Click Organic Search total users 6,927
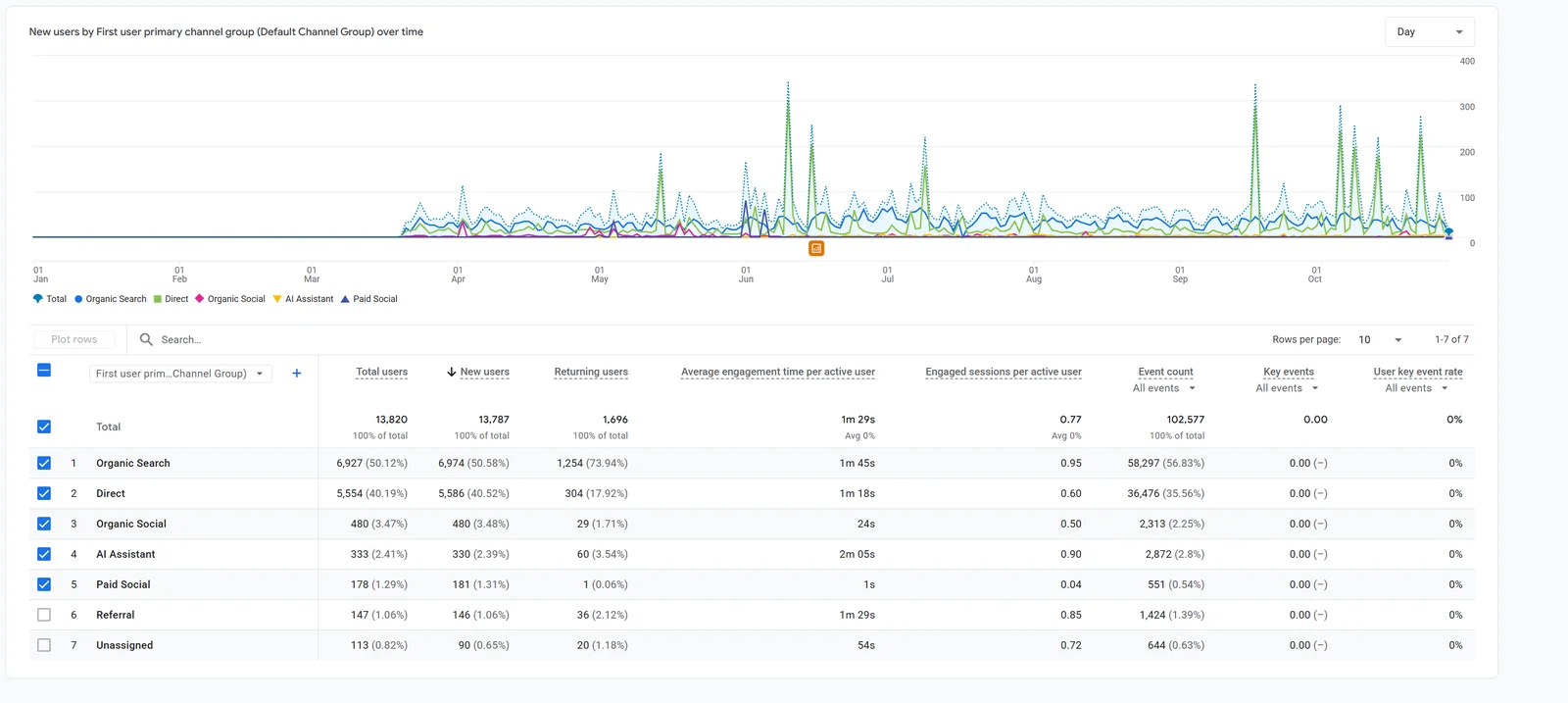Screen dimensions: 1568x703 pos(350,463)
